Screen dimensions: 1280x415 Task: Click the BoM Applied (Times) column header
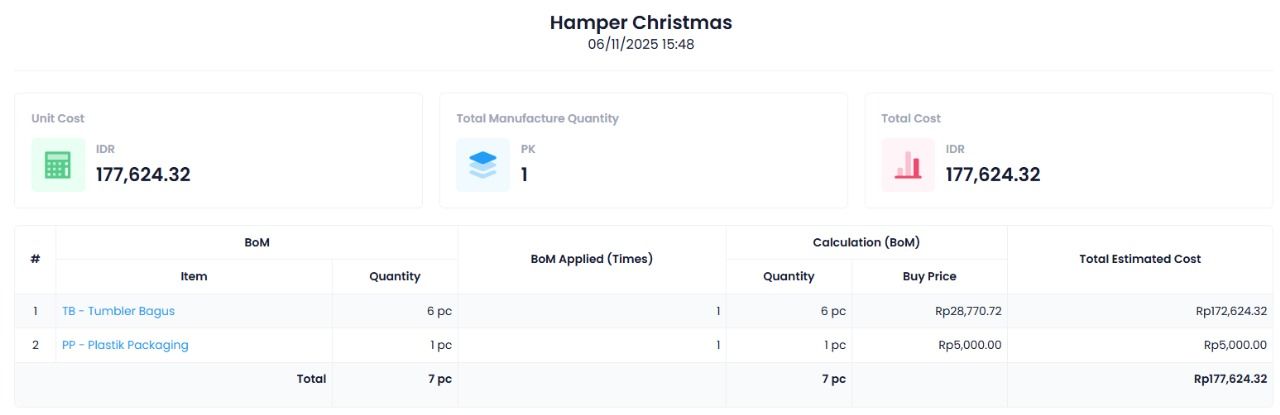[x=591, y=259]
